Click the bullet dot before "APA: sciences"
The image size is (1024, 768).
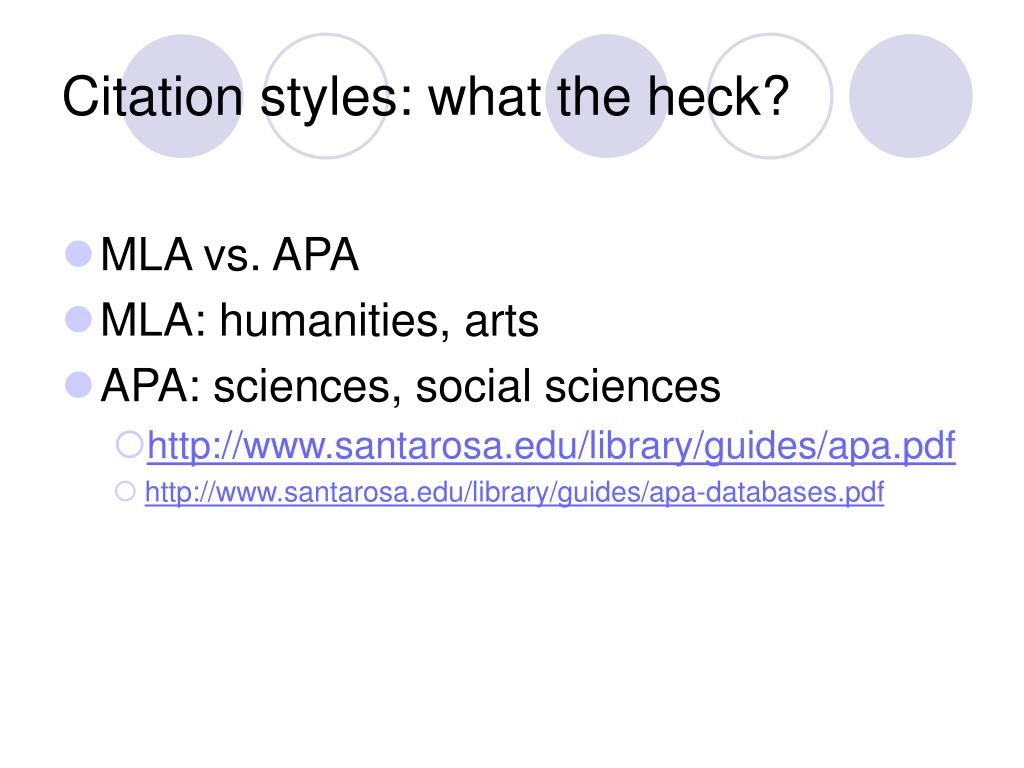pos(78,385)
